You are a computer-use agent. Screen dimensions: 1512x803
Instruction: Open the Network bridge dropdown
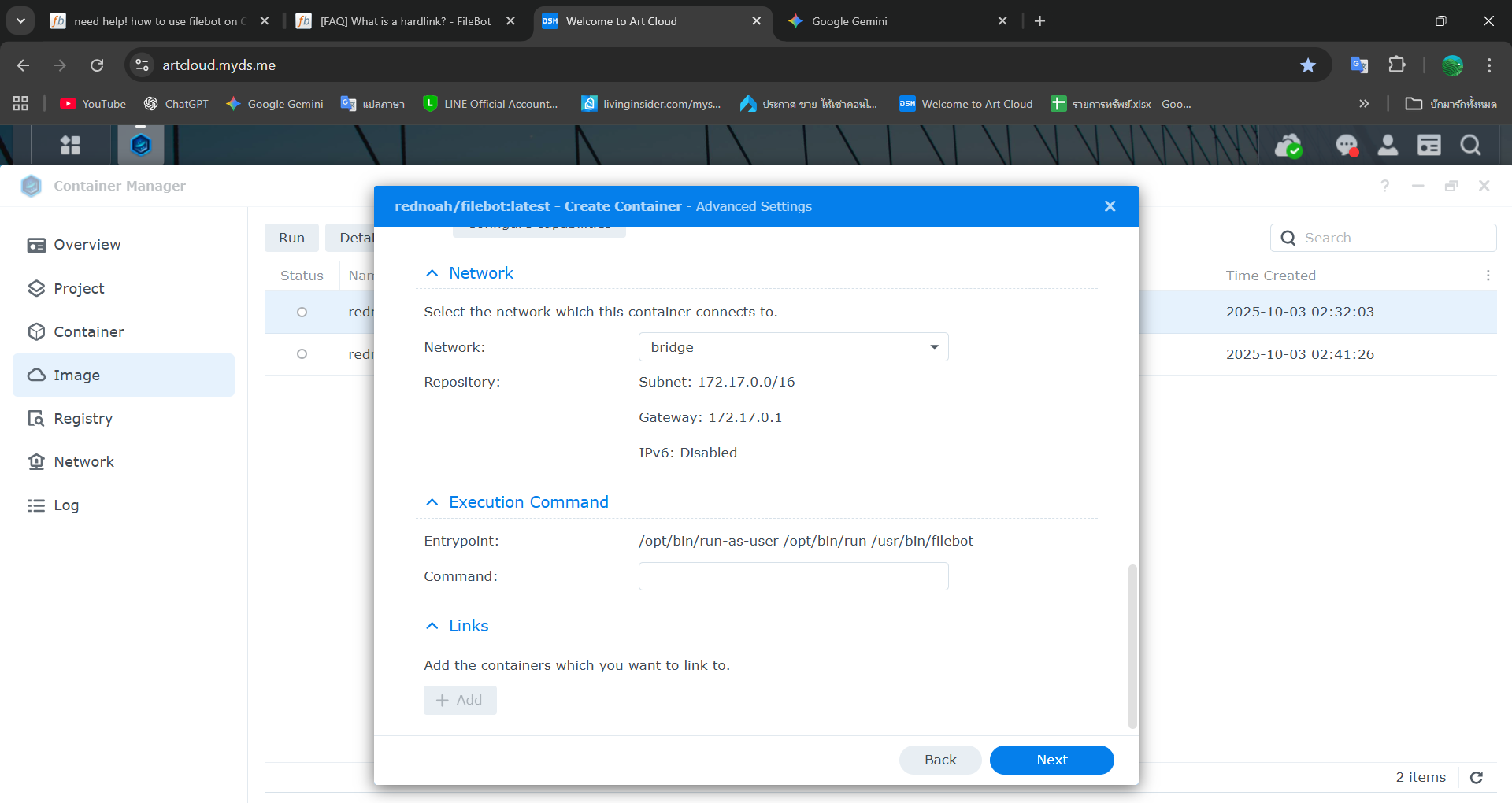pos(793,347)
